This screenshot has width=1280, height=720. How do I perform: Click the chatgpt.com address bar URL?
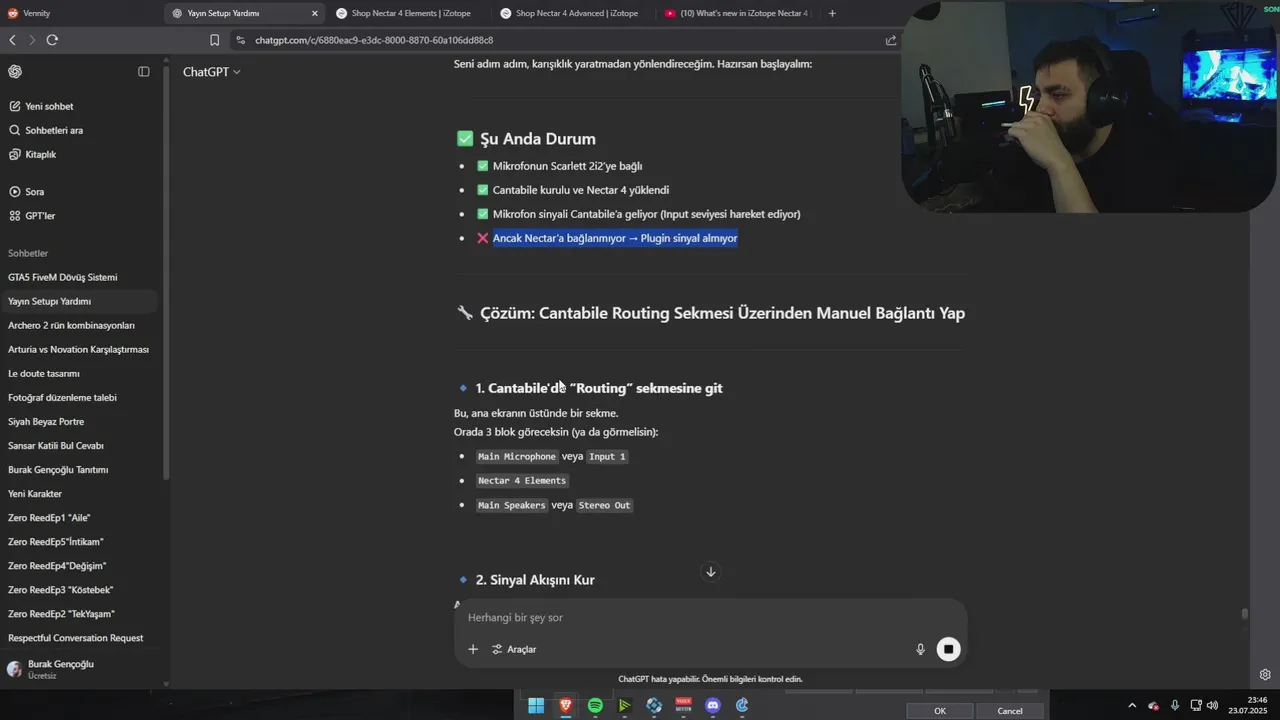click(373, 40)
